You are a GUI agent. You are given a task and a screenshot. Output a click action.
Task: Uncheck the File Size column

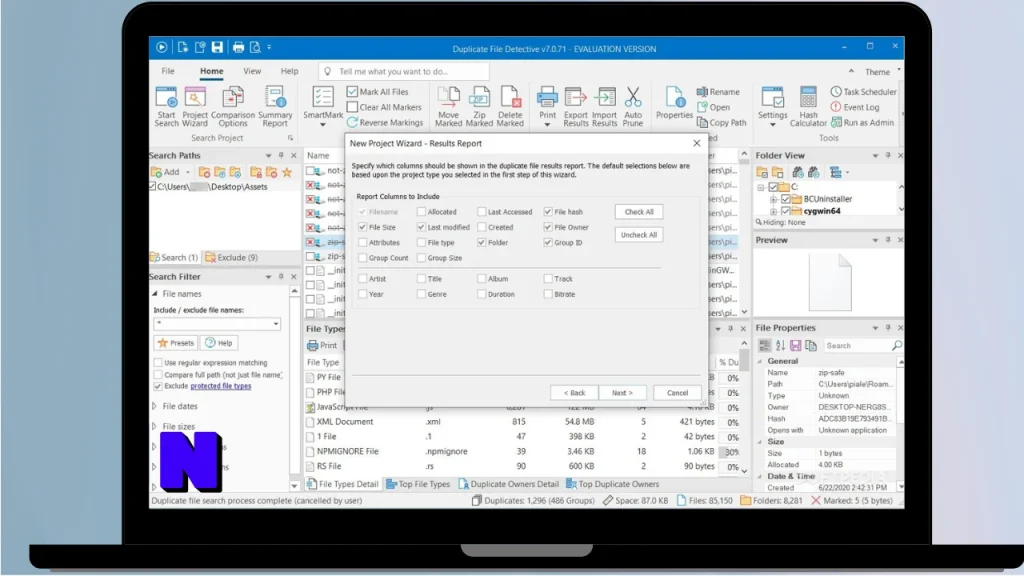(362, 227)
